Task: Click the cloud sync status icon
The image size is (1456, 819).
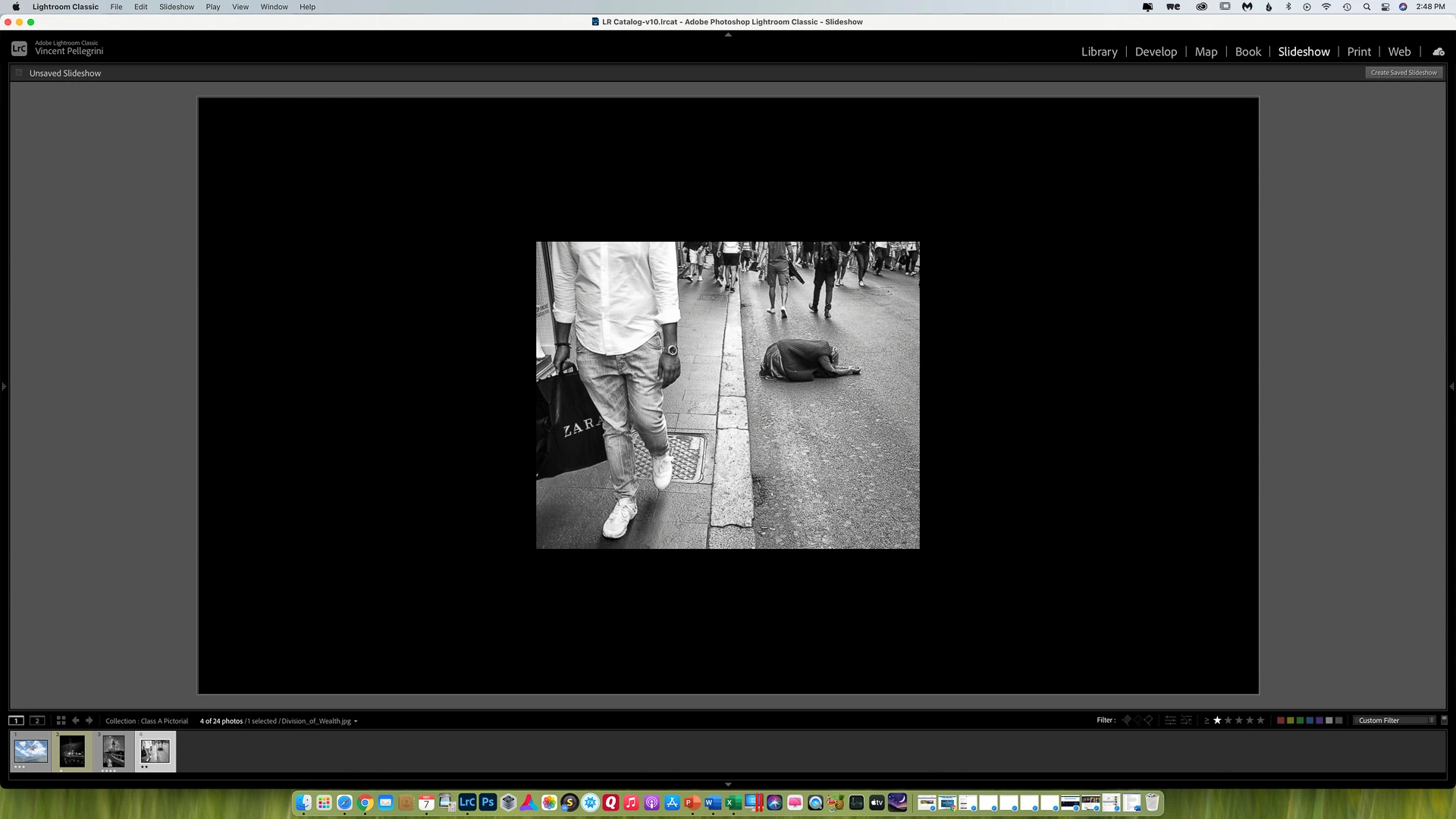Action: pyautogui.click(x=1438, y=52)
